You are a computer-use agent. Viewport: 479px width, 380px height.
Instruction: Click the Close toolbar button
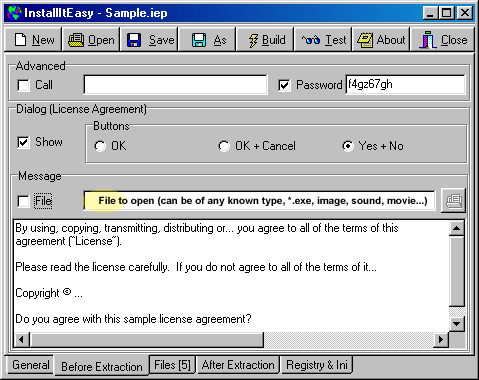click(x=443, y=40)
